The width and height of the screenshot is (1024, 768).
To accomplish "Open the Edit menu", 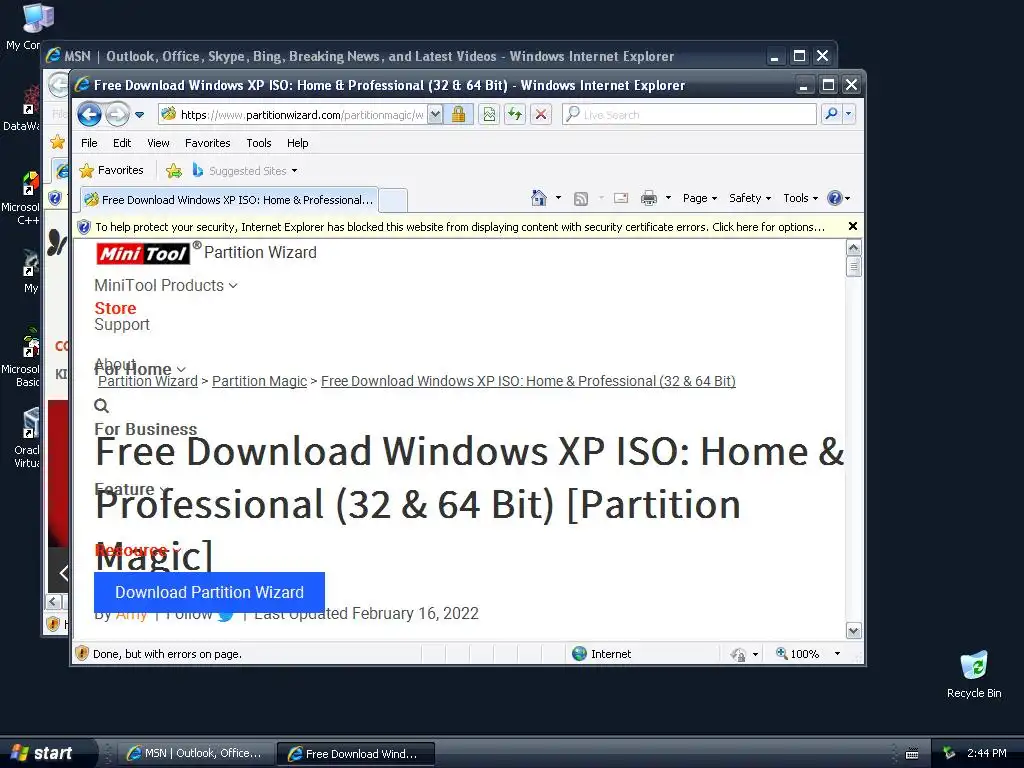I will [x=122, y=143].
